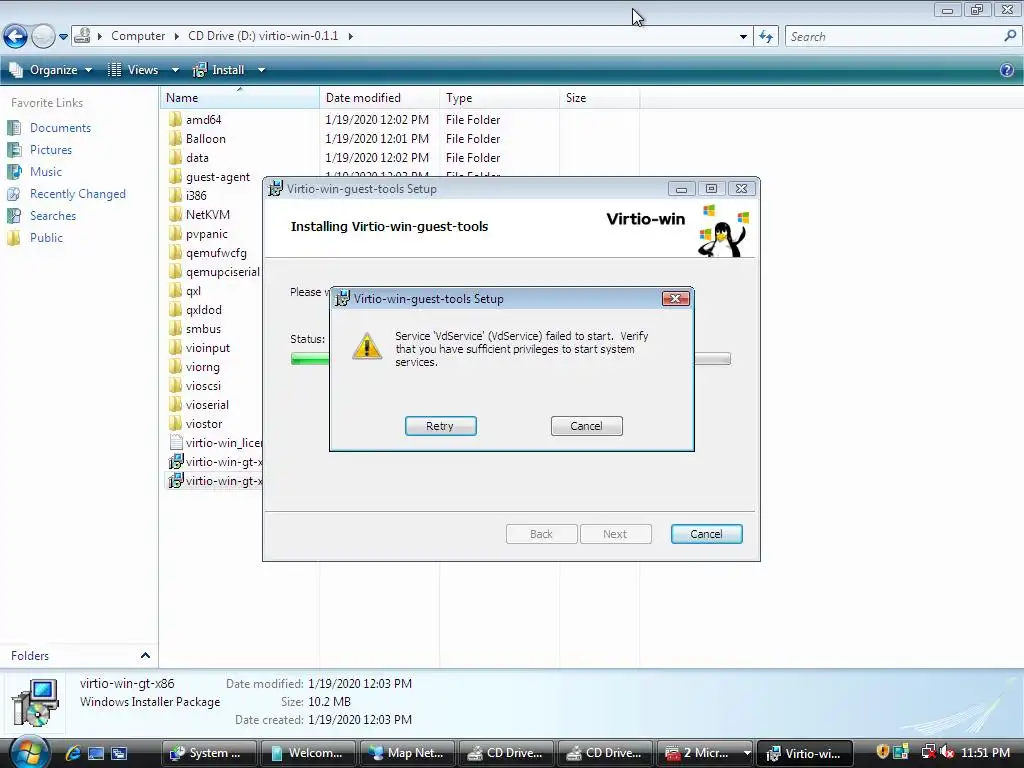
Task: Sort by the Size column header
Action: point(600,98)
